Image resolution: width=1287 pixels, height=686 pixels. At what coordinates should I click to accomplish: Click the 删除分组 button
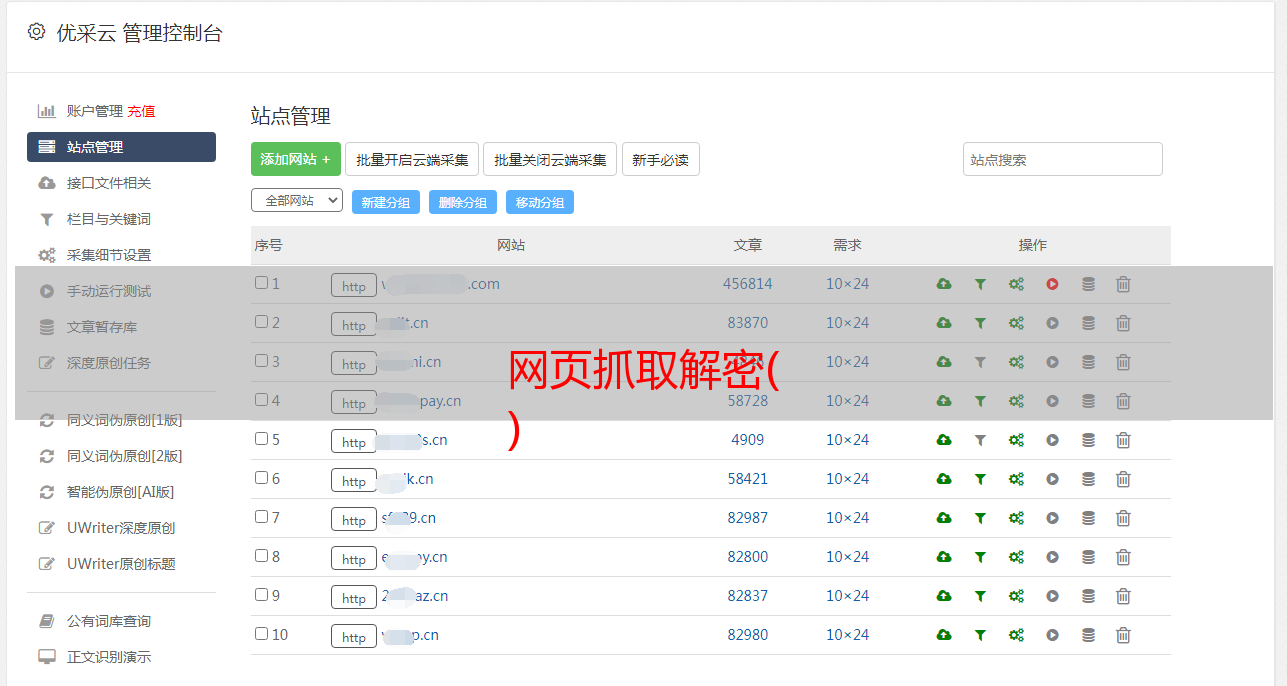[x=463, y=202]
